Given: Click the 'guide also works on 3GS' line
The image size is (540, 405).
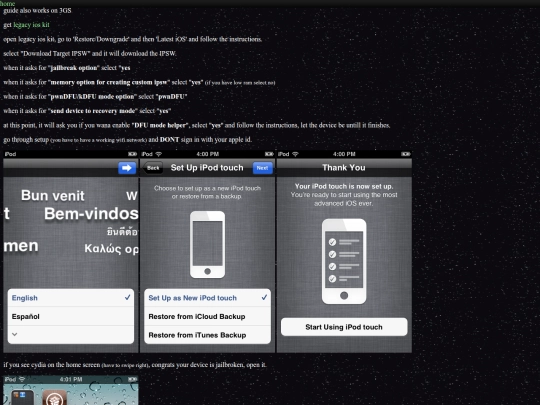Looking at the screenshot, I should (x=37, y=10).
